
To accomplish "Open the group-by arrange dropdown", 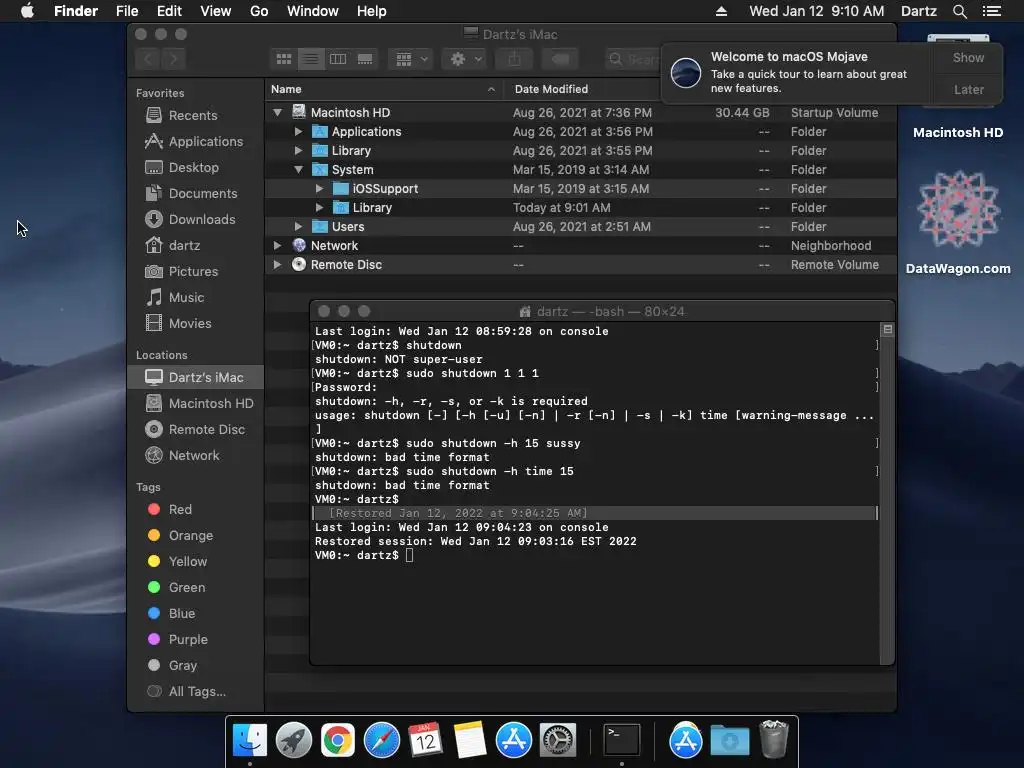I will (x=411, y=59).
